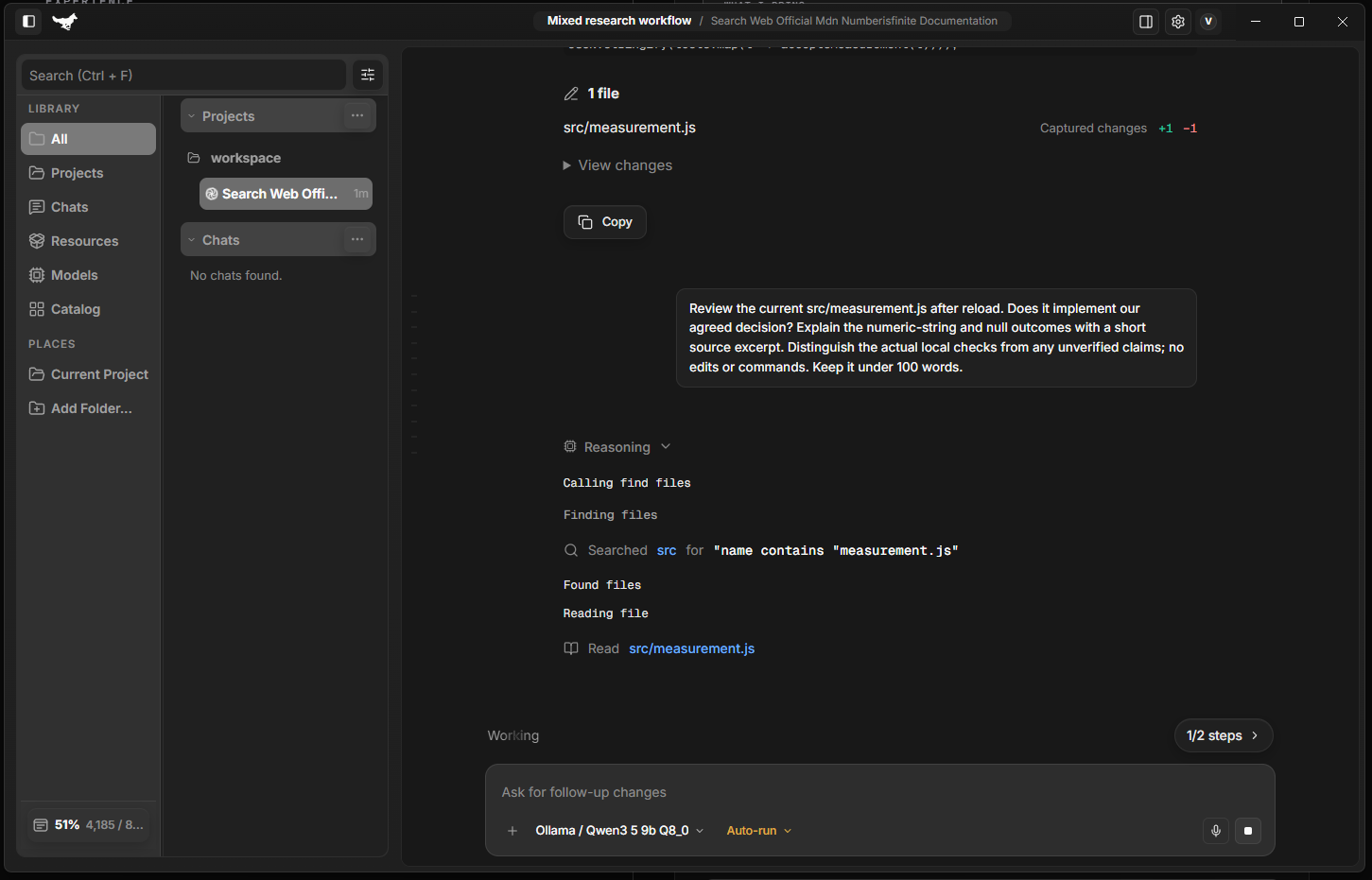This screenshot has width=1372, height=880.
Task: Open the Ollama / Qwen3 model dropdown
Action: [x=619, y=831]
